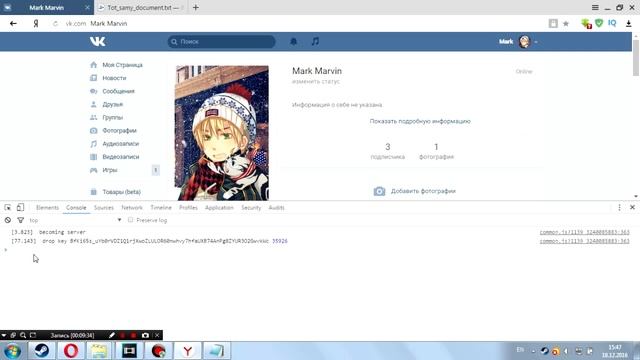Click the VK logo in header
640x360 pixels.
[98, 41]
